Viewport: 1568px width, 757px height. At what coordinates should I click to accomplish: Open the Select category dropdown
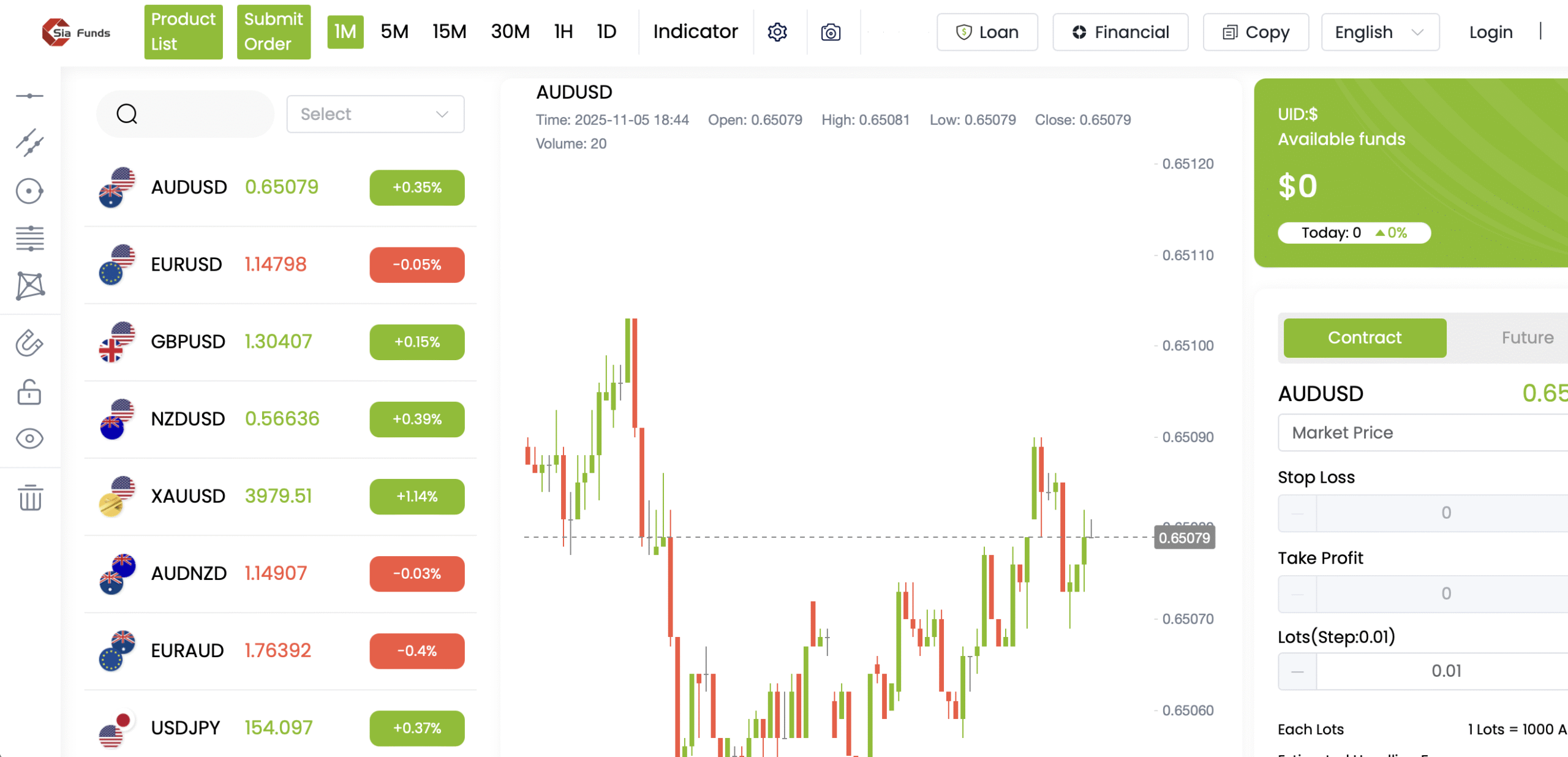tap(375, 114)
